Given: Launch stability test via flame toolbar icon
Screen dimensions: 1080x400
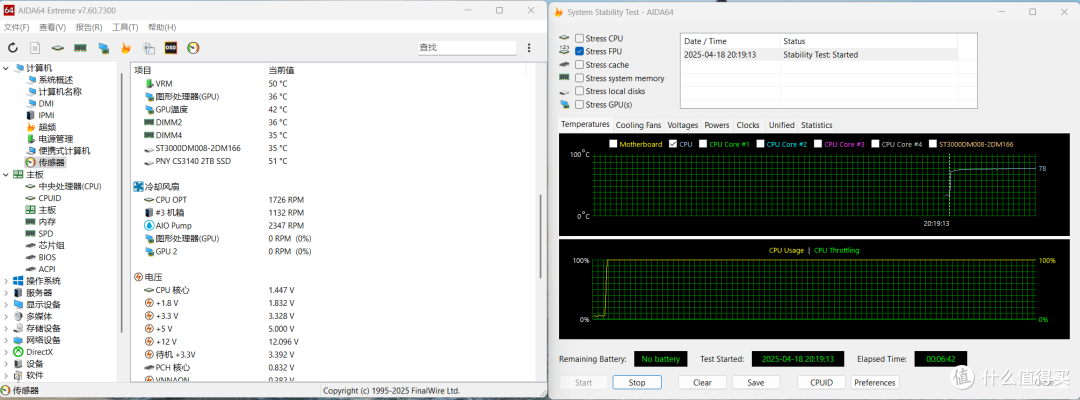Looking at the screenshot, I should pyautogui.click(x=126, y=48).
